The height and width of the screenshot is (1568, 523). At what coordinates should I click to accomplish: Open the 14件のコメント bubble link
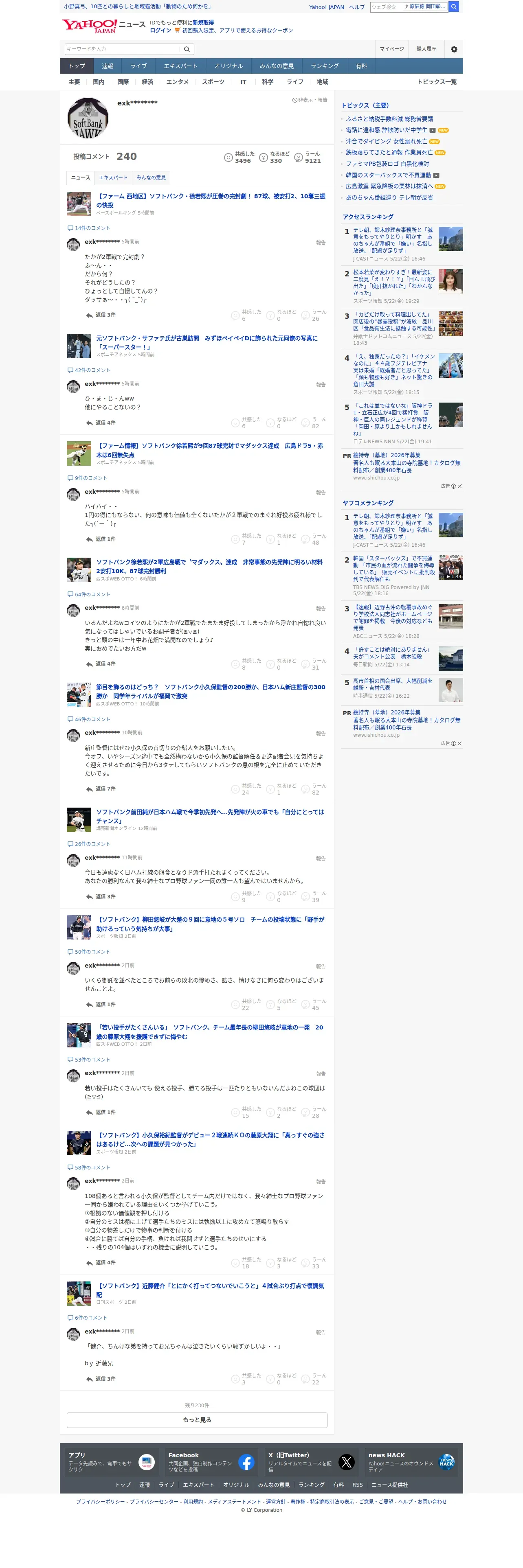(89, 228)
